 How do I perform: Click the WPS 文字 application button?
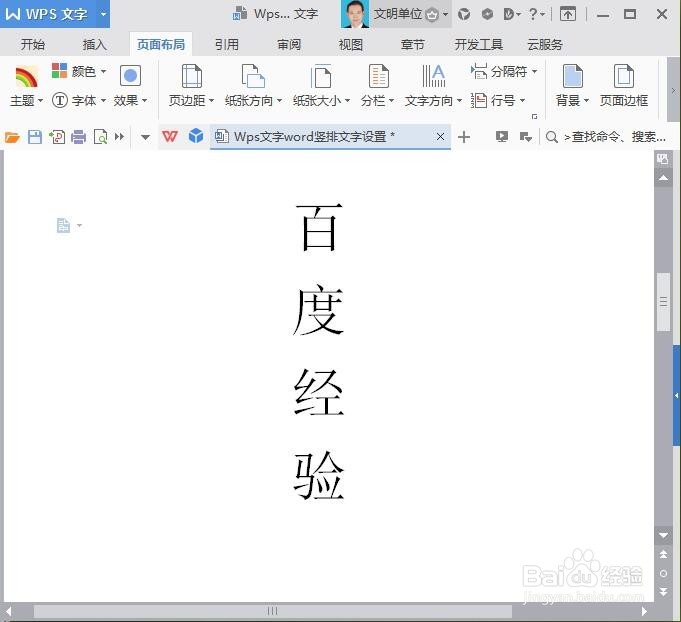(x=47, y=14)
